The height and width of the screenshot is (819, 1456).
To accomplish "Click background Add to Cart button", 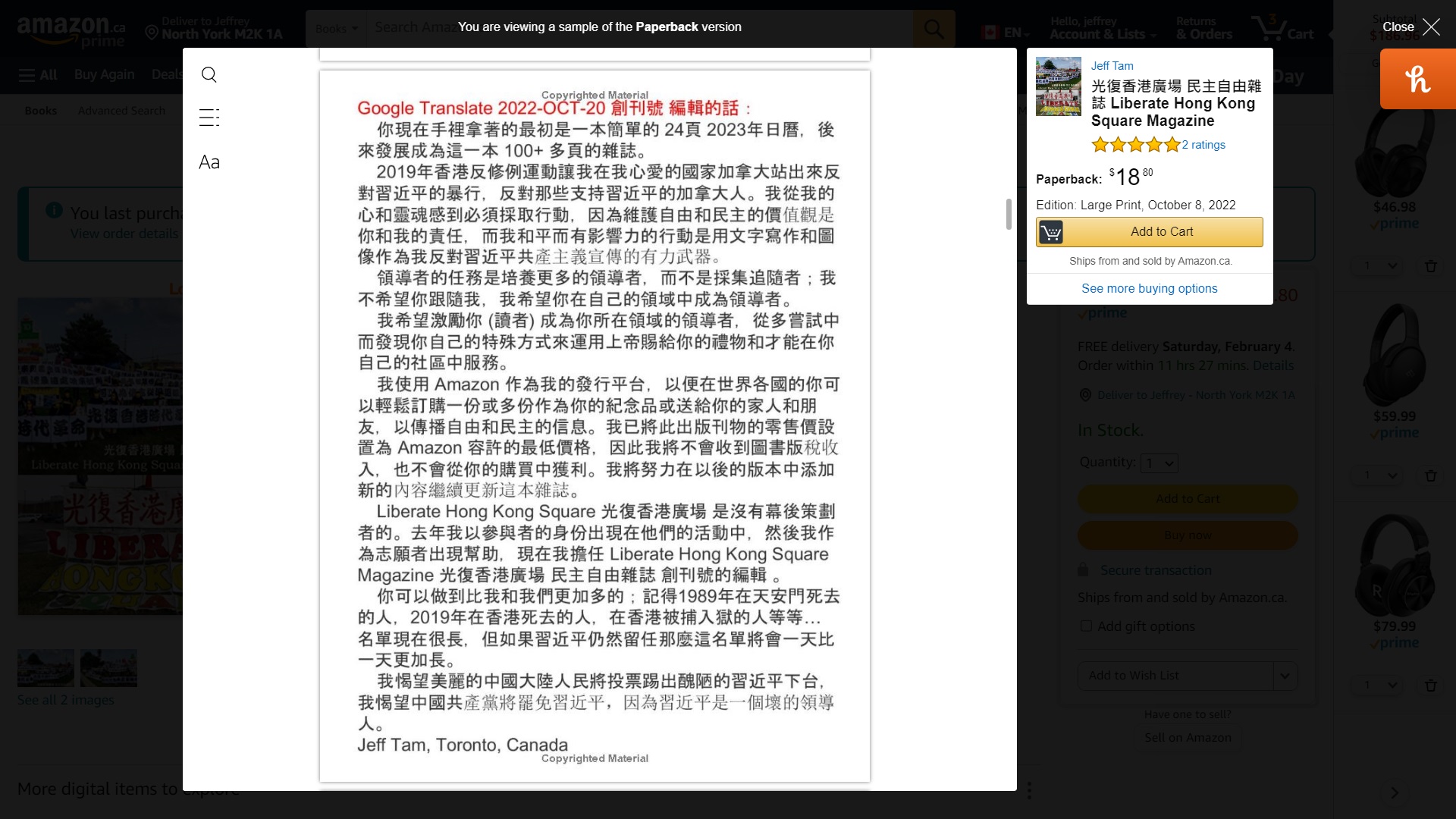I will point(1188,499).
